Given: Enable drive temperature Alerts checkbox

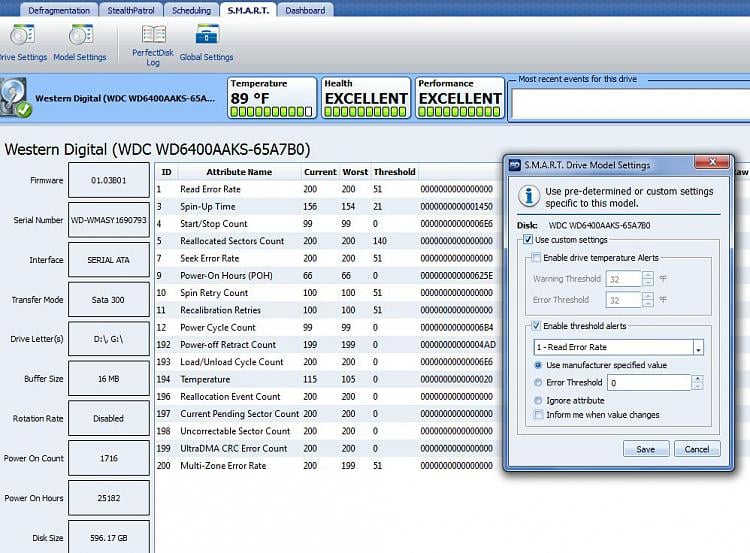Looking at the screenshot, I should tap(536, 257).
